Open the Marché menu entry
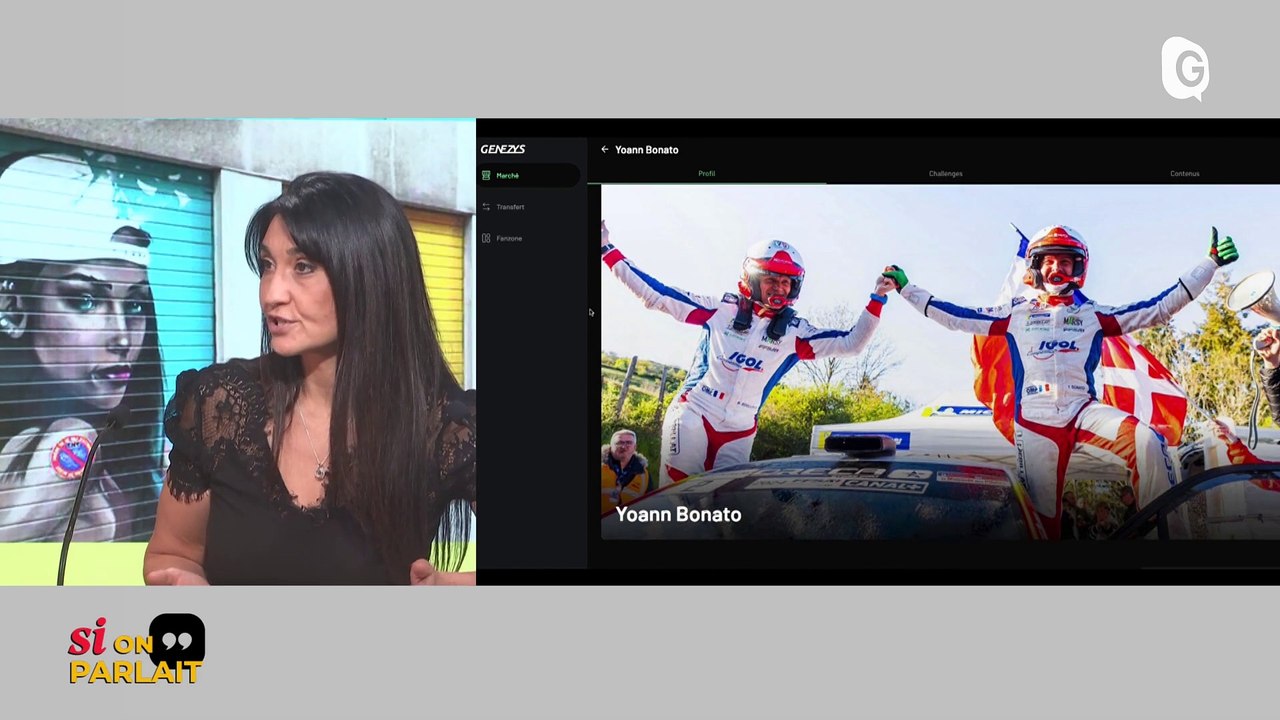This screenshot has width=1280, height=720. 529,175
